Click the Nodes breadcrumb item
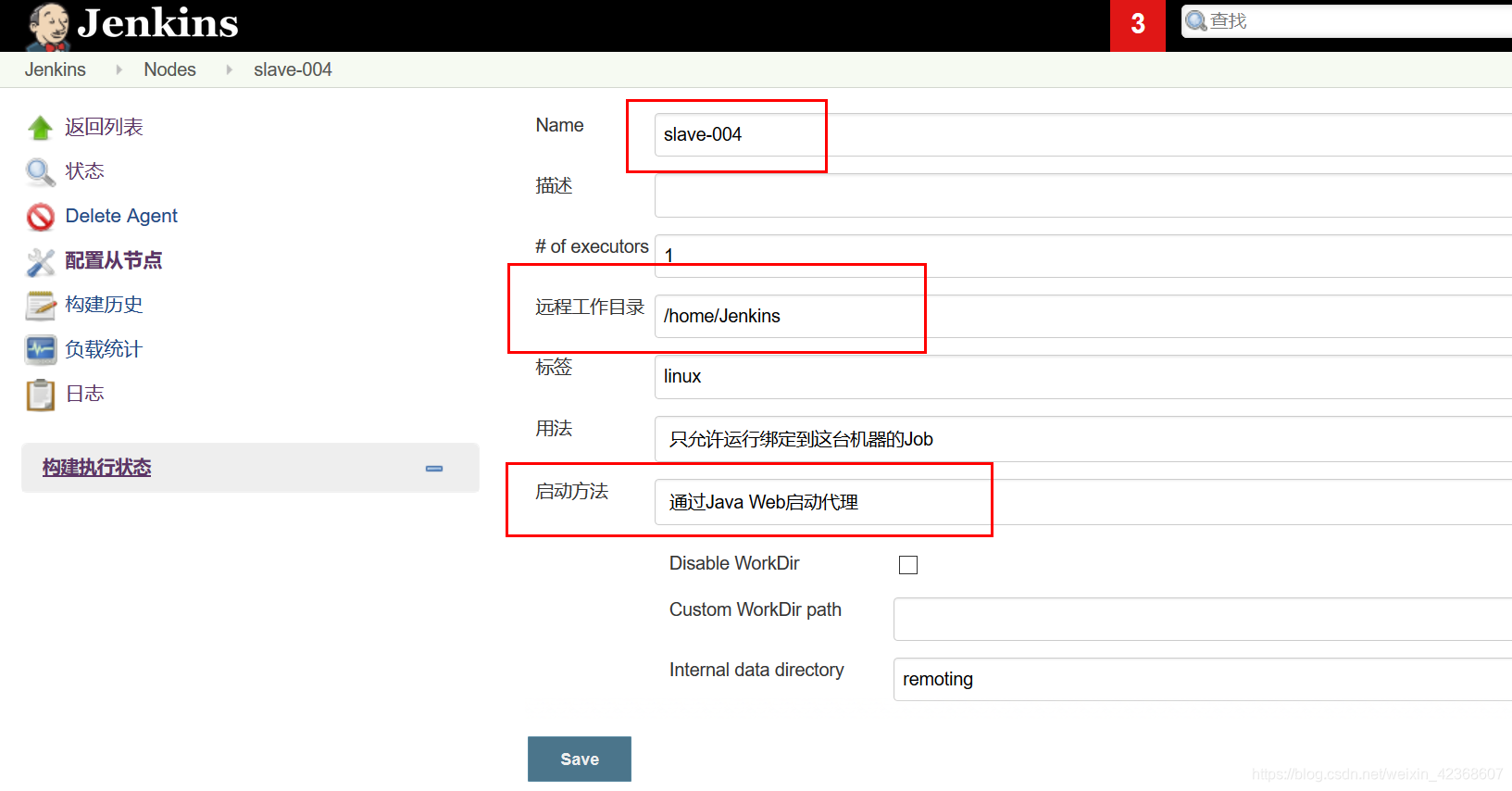Screen dimensions: 1512x791 click(x=169, y=69)
